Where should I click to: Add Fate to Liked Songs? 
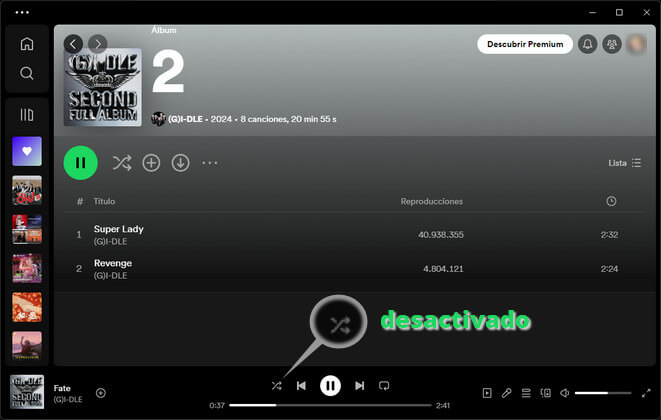coord(101,393)
